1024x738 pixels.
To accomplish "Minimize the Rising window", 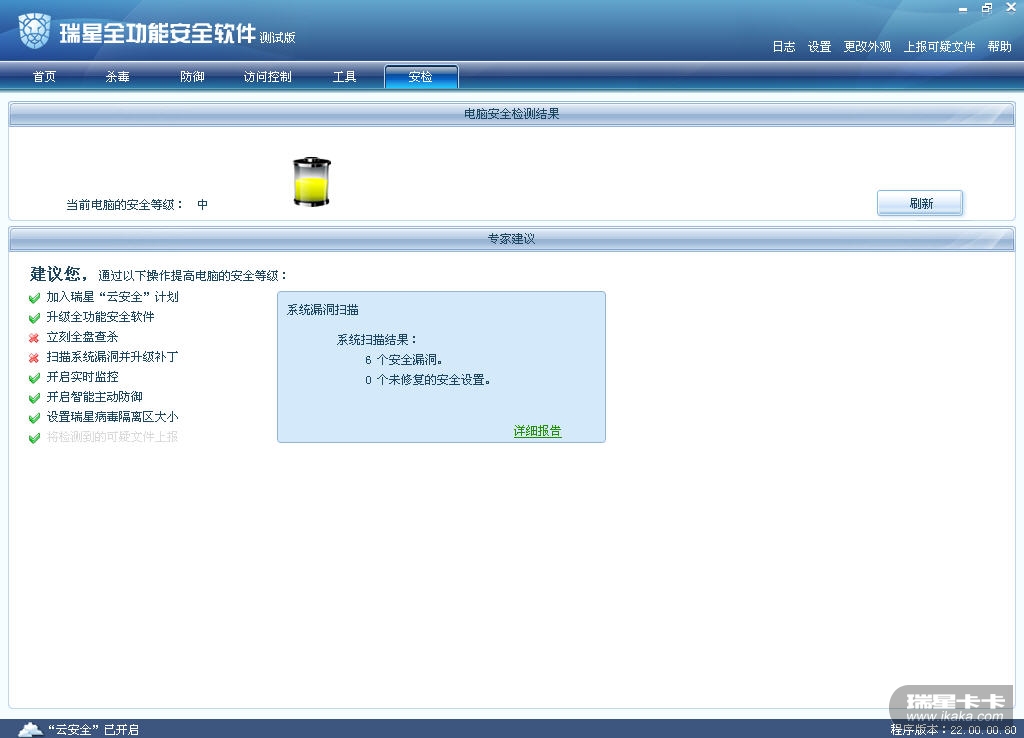I will coord(963,9).
